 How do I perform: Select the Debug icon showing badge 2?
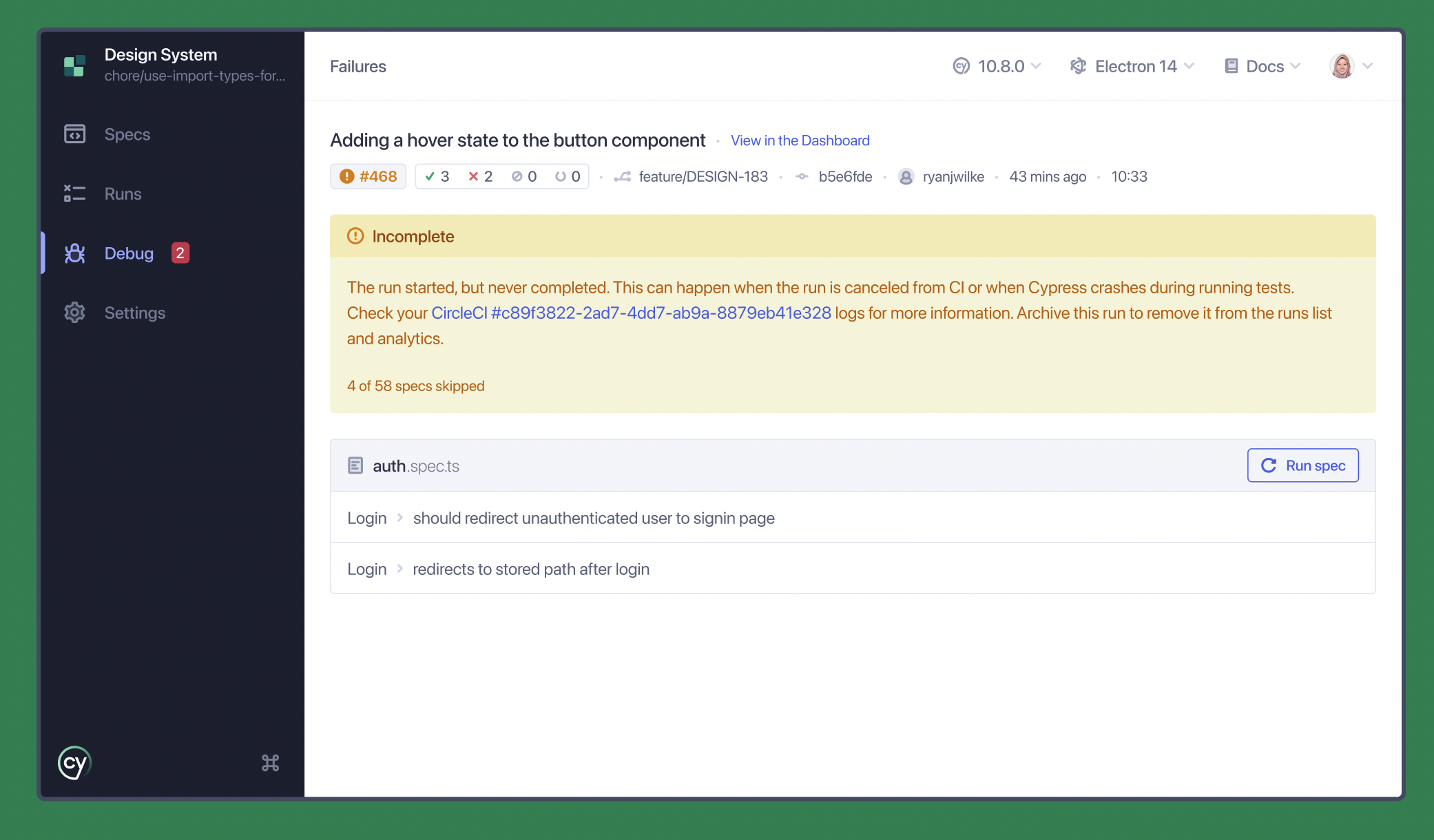coord(74,253)
